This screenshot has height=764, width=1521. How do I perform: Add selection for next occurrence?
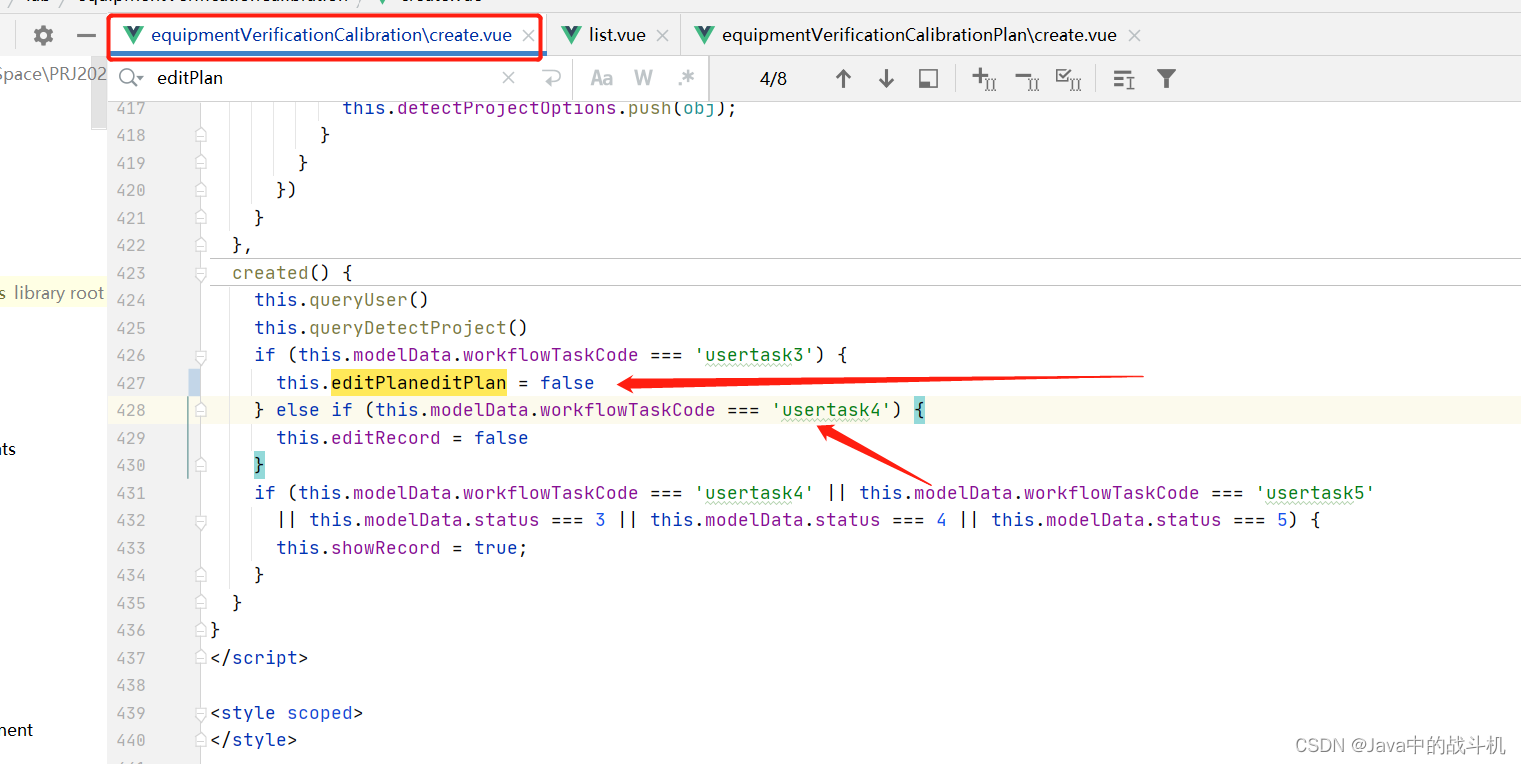pyautogui.click(x=984, y=79)
